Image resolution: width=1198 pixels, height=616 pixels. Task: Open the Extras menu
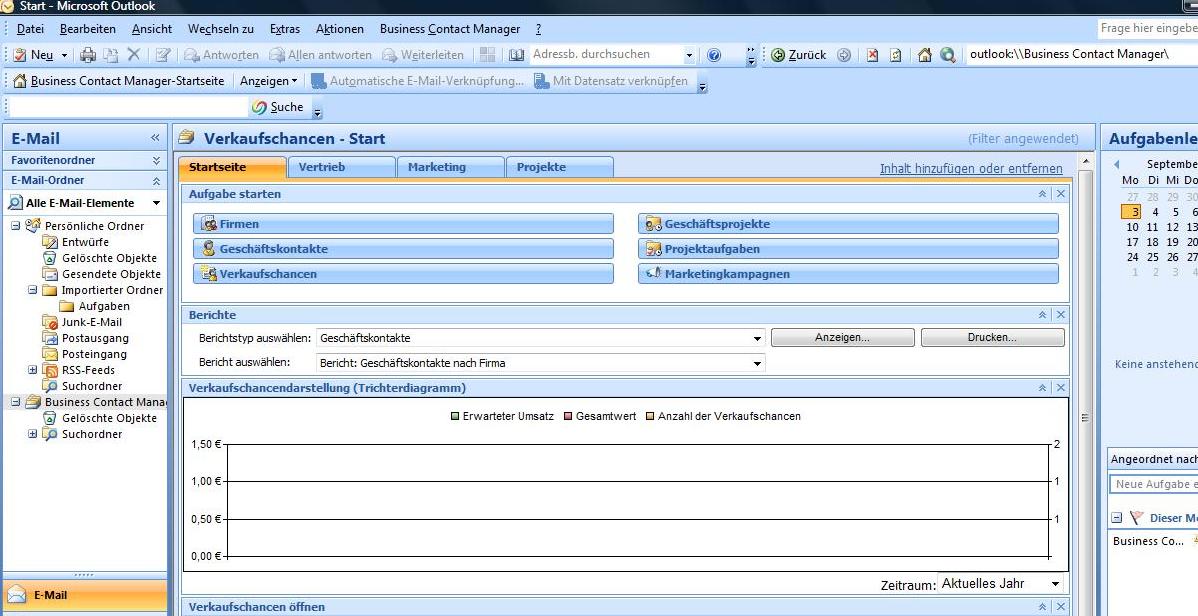click(x=285, y=29)
